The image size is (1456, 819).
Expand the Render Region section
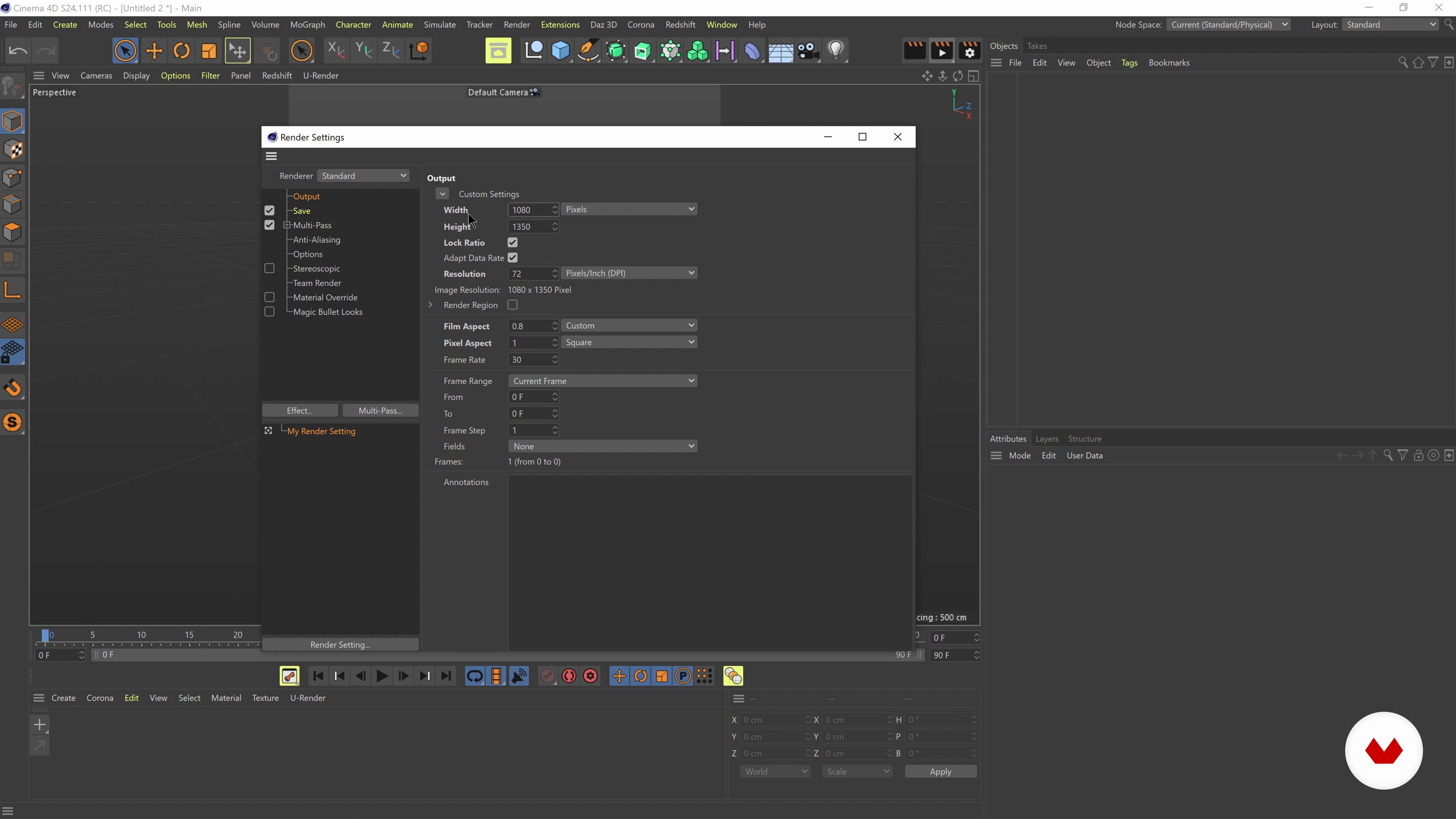pyautogui.click(x=431, y=304)
